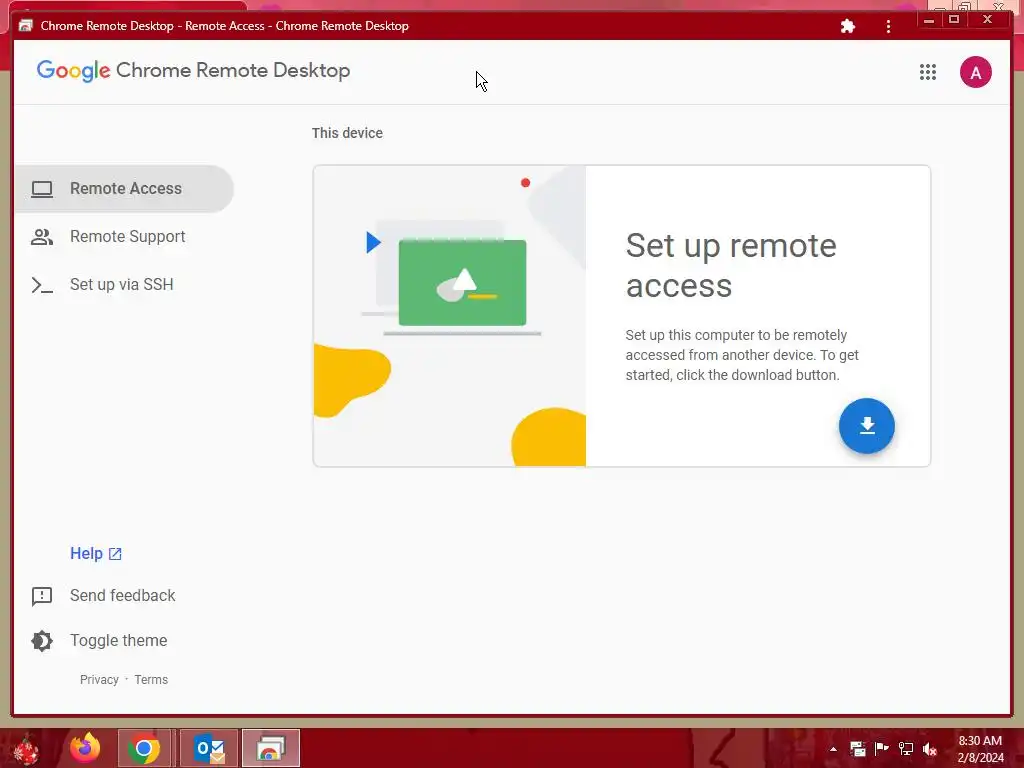The image size is (1024, 768).
Task: Click the 'This device' label
Action: pyautogui.click(x=347, y=133)
